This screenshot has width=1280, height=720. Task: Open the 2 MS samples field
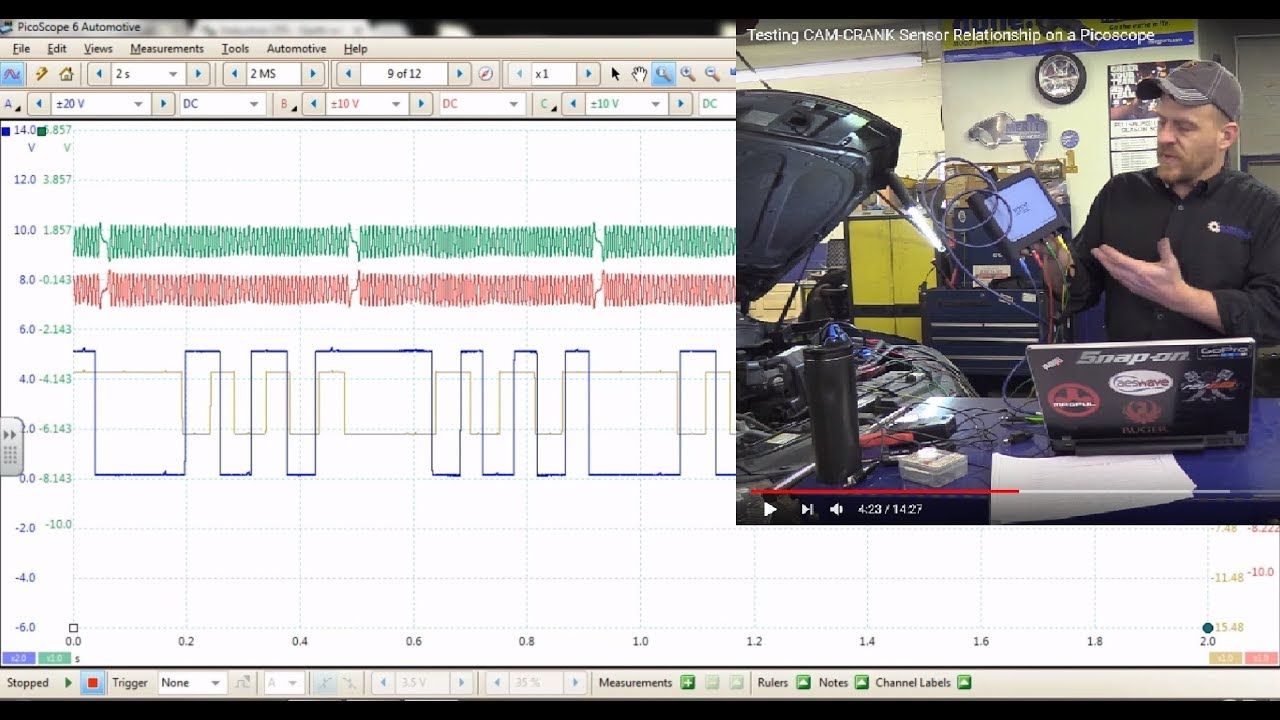pos(273,74)
